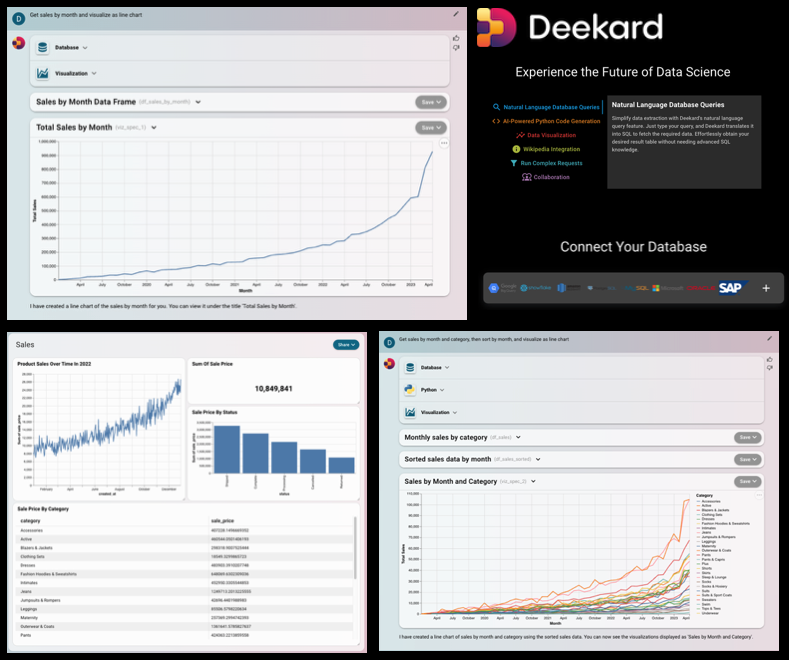Click thumbs down on the Total Sales response
Viewport: 789px width, 660px height.
pos(456,48)
